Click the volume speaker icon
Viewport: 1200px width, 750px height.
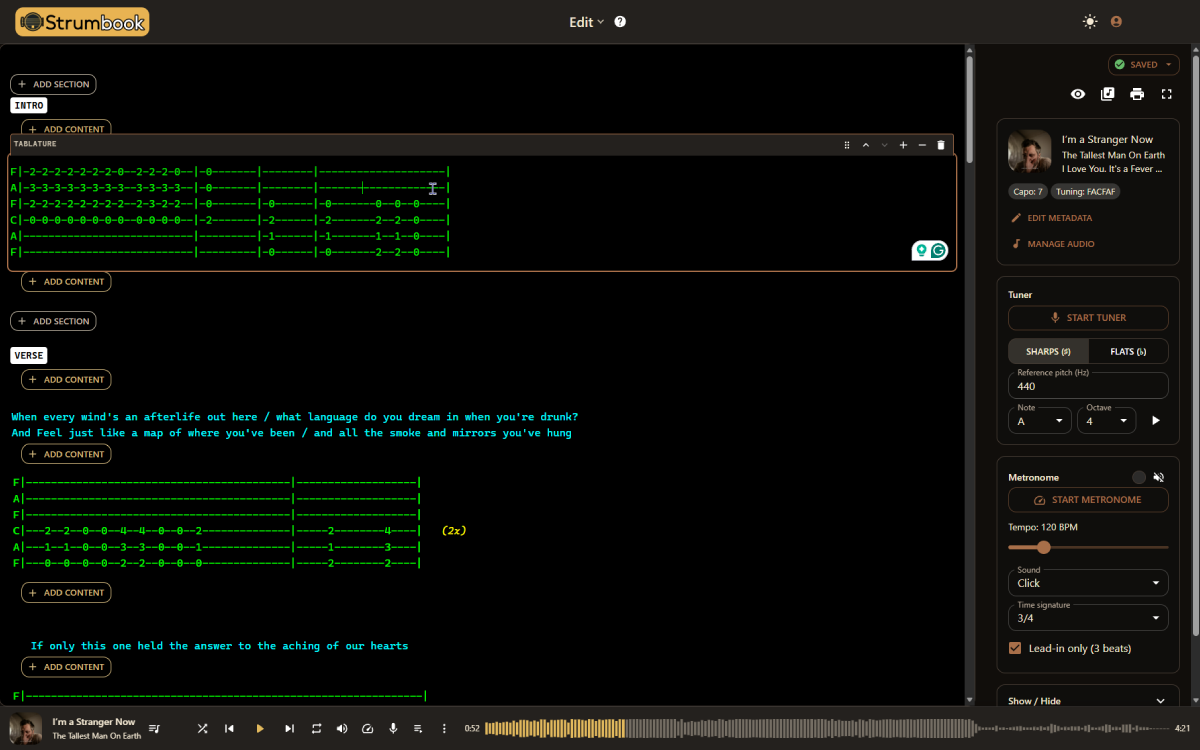click(342, 729)
